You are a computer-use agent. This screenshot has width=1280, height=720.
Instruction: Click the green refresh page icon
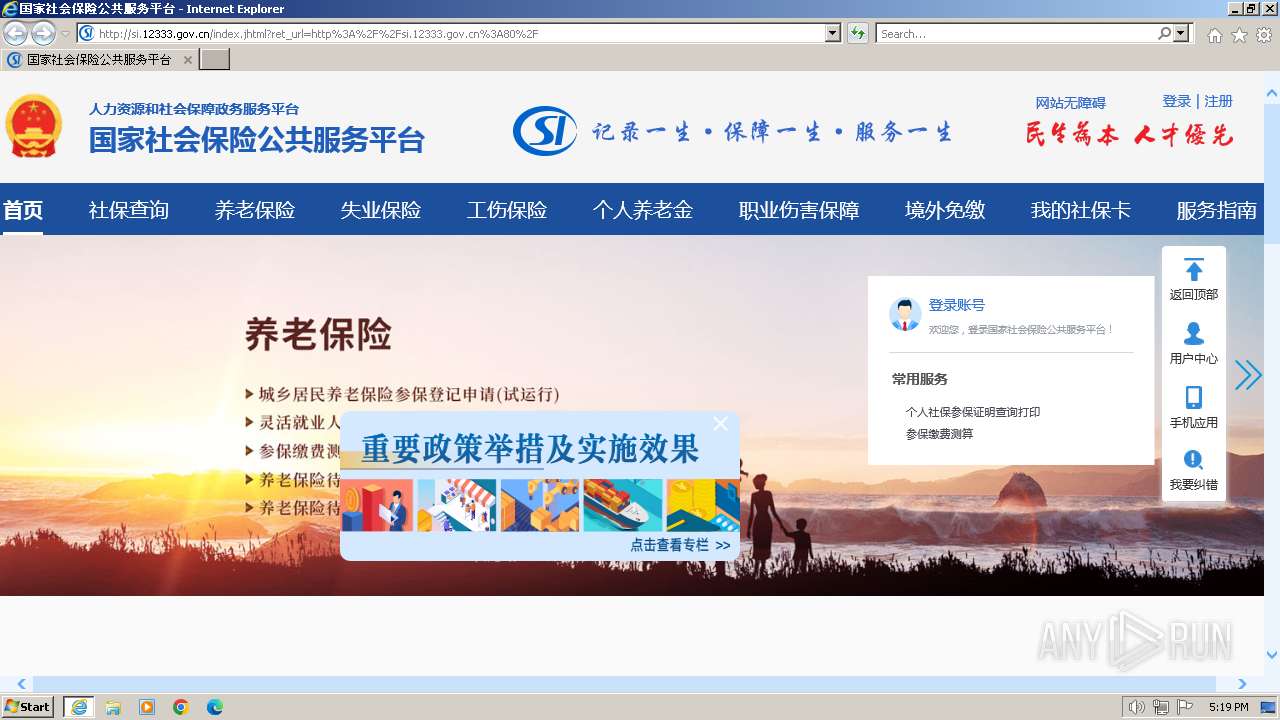coord(858,33)
